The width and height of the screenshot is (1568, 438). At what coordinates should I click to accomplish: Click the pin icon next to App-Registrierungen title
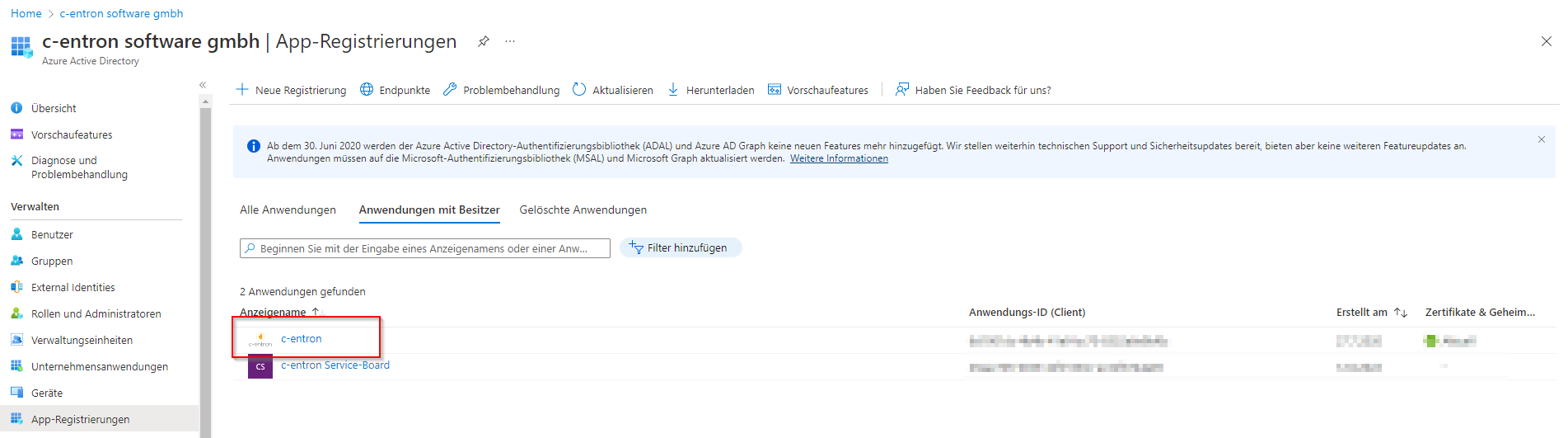(x=484, y=41)
